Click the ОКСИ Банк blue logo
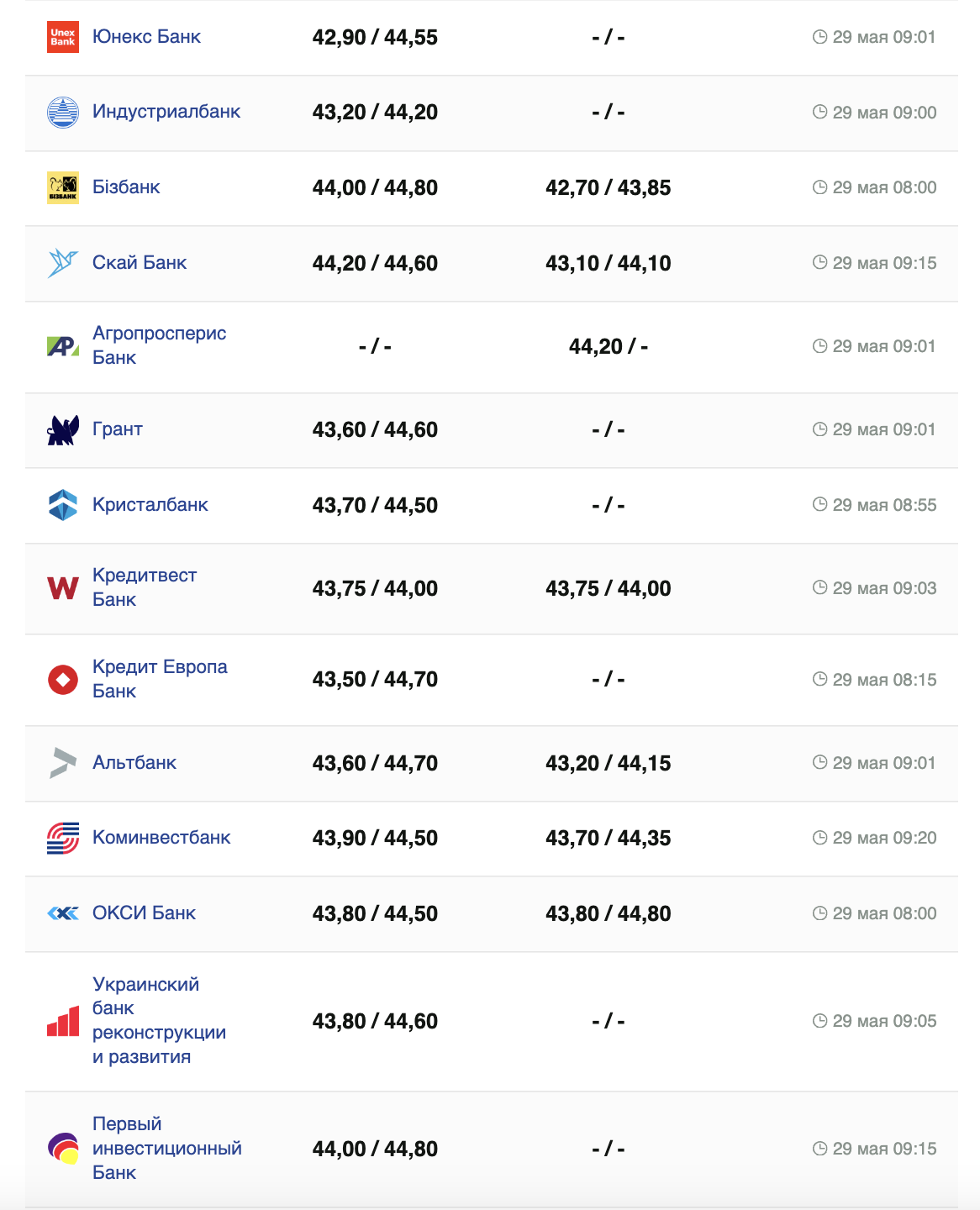Screen dimensions: 980x1210 pos(63,913)
